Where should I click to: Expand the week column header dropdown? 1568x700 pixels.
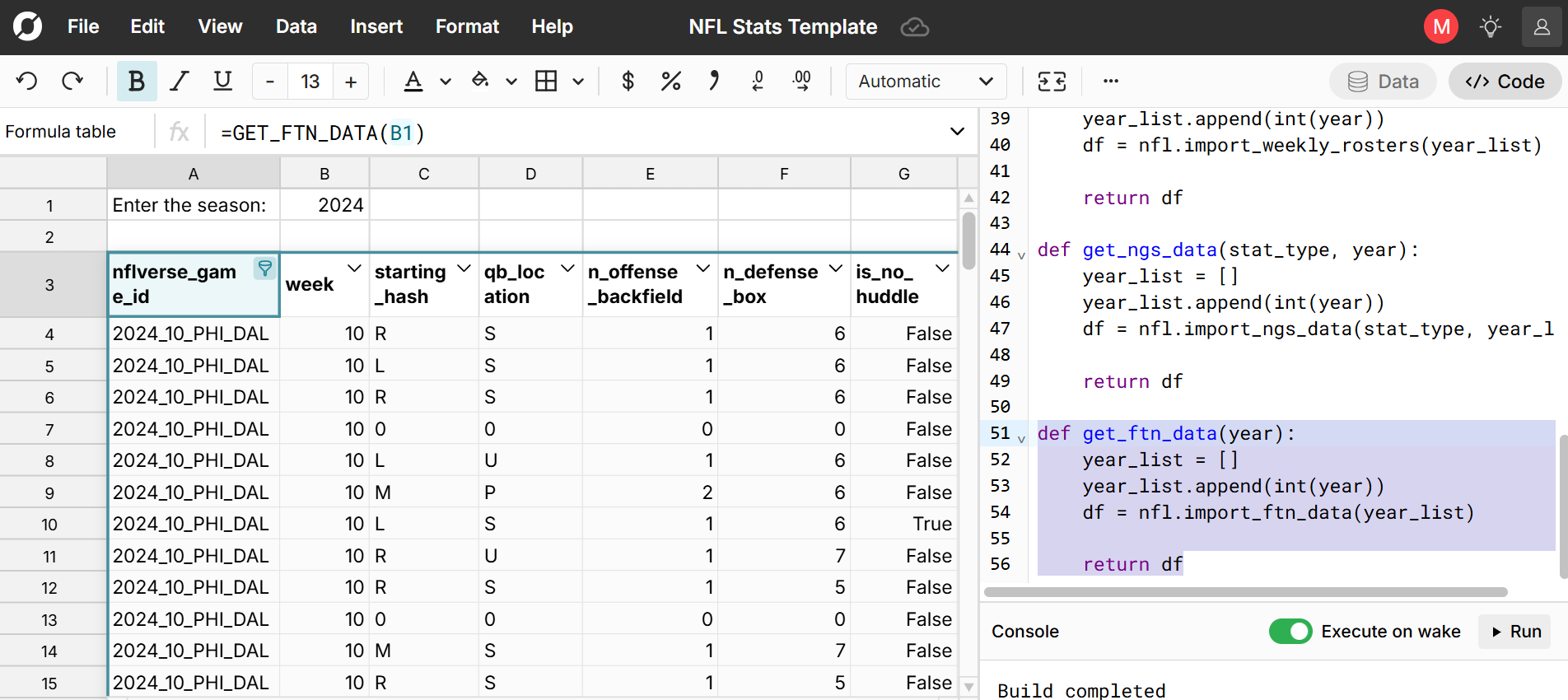point(354,268)
